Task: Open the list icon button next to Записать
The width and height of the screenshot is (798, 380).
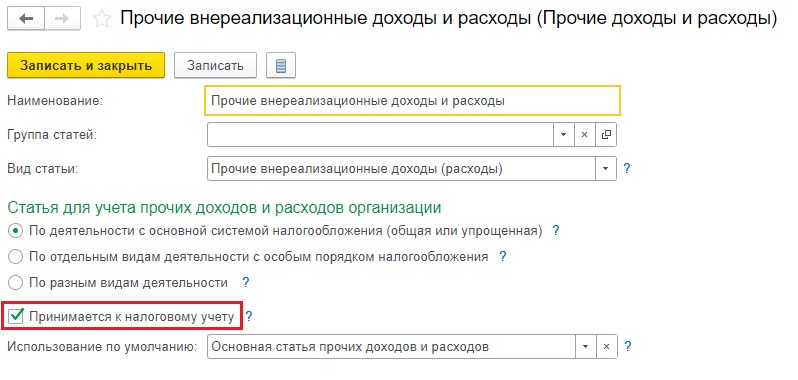Action: (280, 66)
